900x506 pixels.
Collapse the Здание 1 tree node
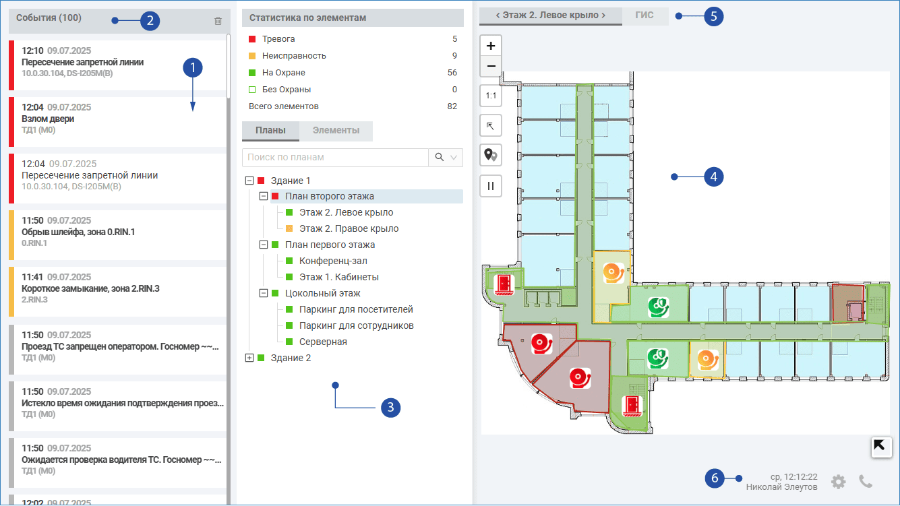(x=249, y=180)
